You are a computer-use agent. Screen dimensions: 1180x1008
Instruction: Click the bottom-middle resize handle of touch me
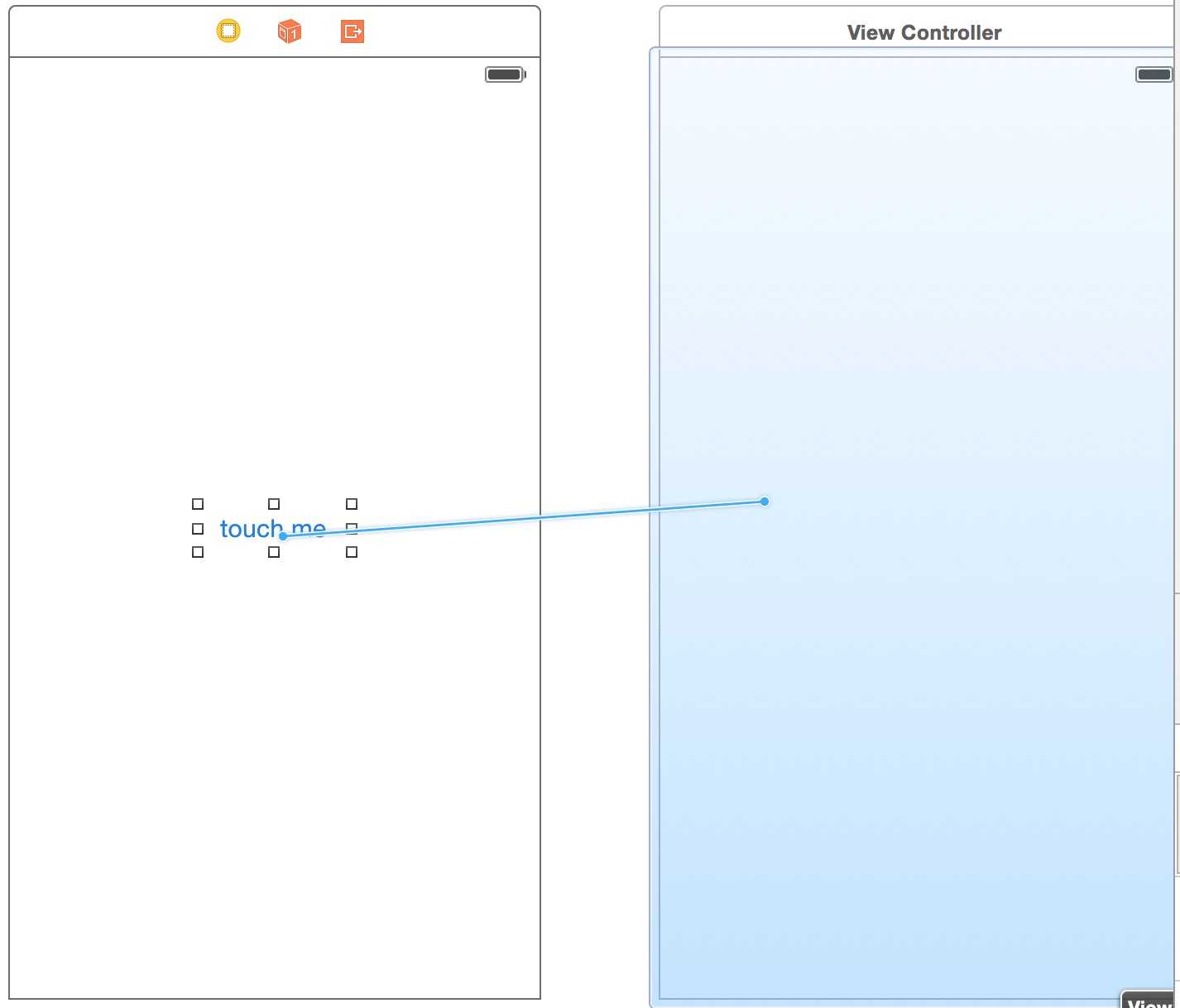tap(274, 552)
